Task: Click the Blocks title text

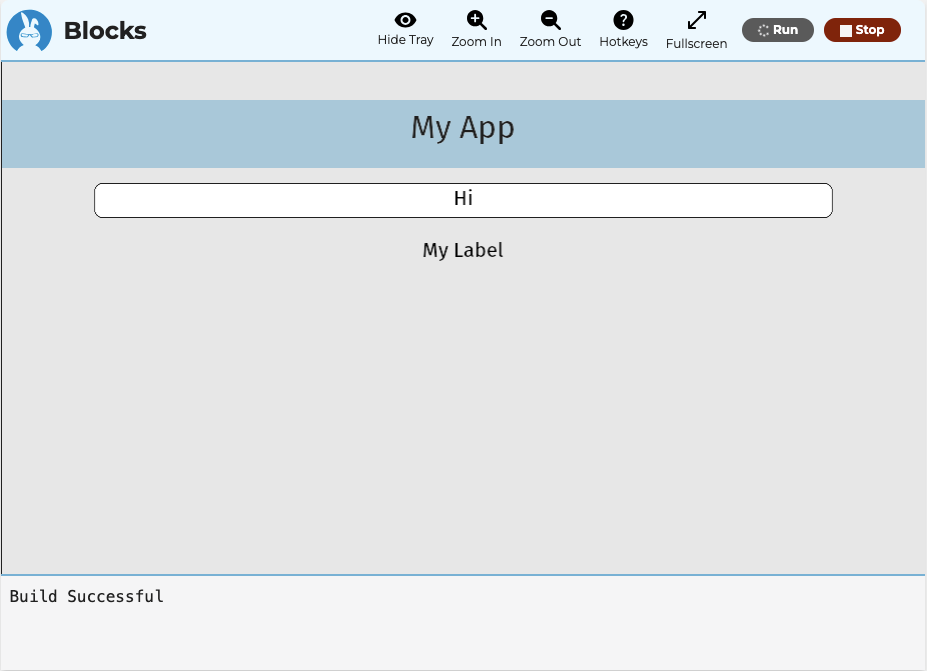Action: [105, 31]
